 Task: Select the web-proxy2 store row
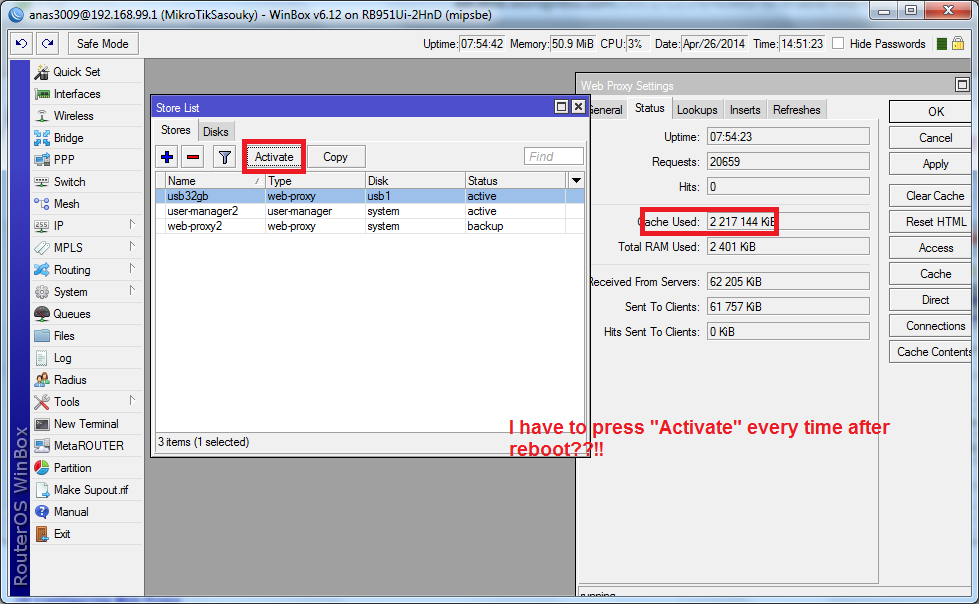[x=370, y=226]
